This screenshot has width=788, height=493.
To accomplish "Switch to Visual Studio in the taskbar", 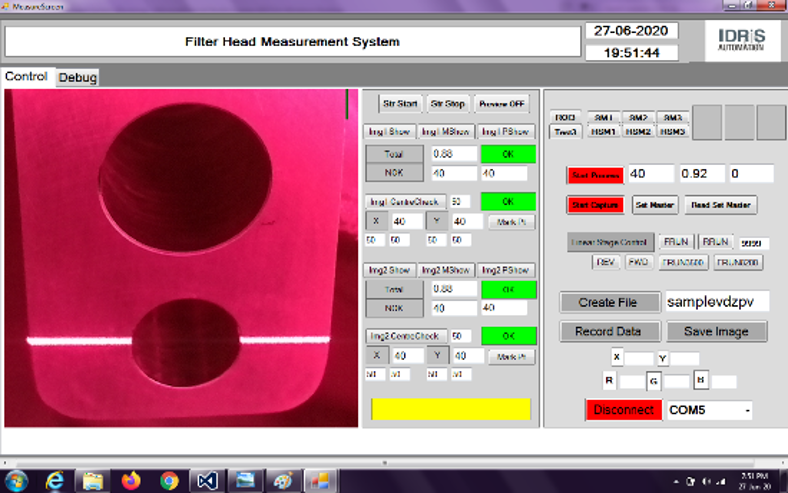I will coord(207,481).
